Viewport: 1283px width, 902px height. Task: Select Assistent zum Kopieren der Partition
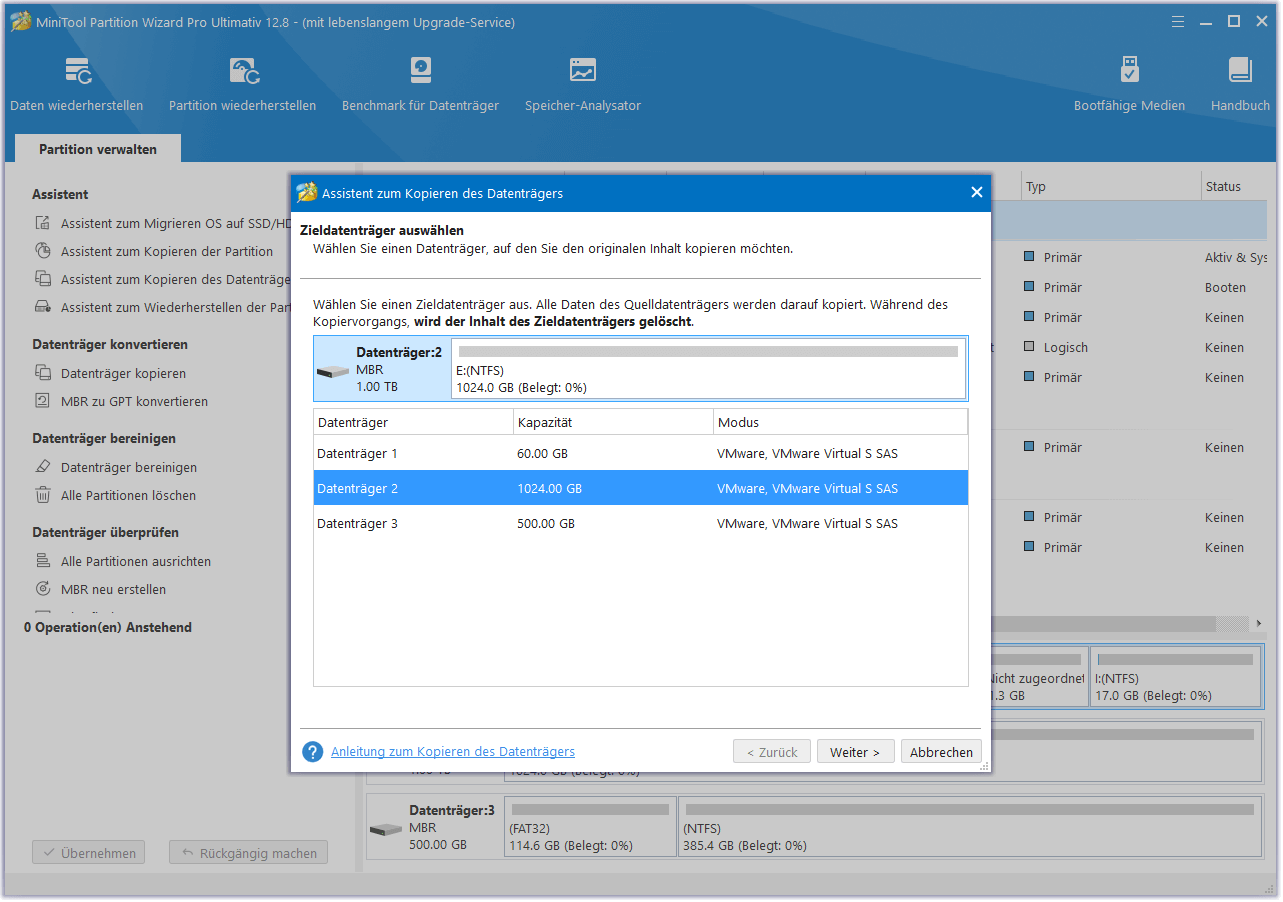(x=167, y=251)
